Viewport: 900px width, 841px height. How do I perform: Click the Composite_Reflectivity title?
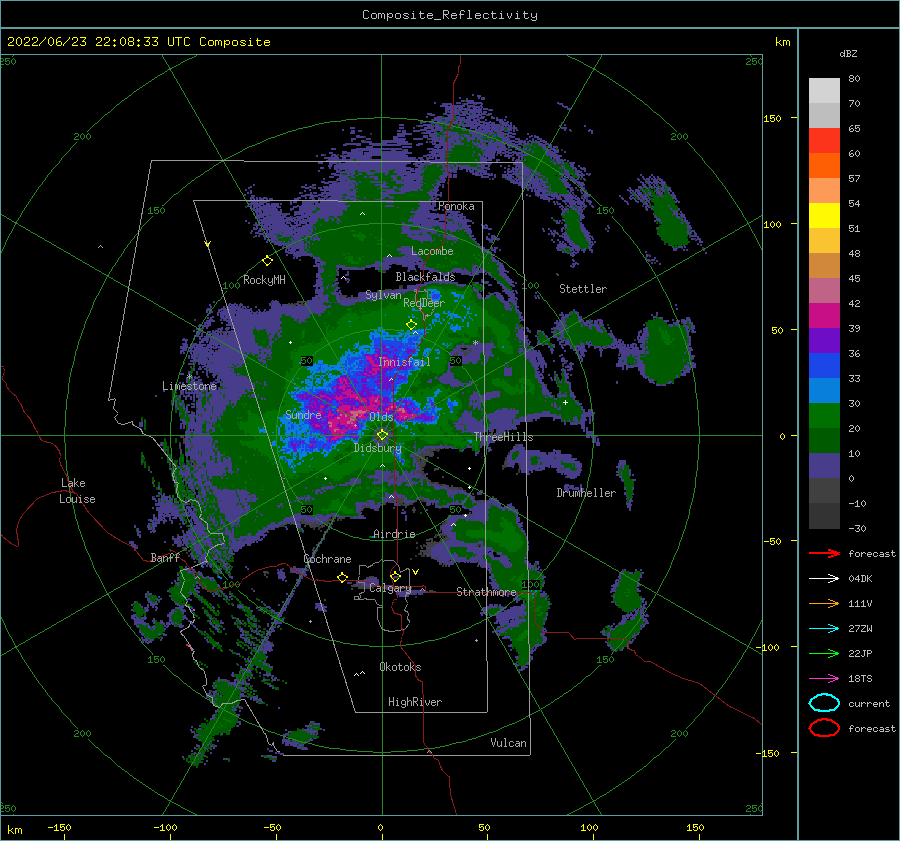pyautogui.click(x=450, y=15)
